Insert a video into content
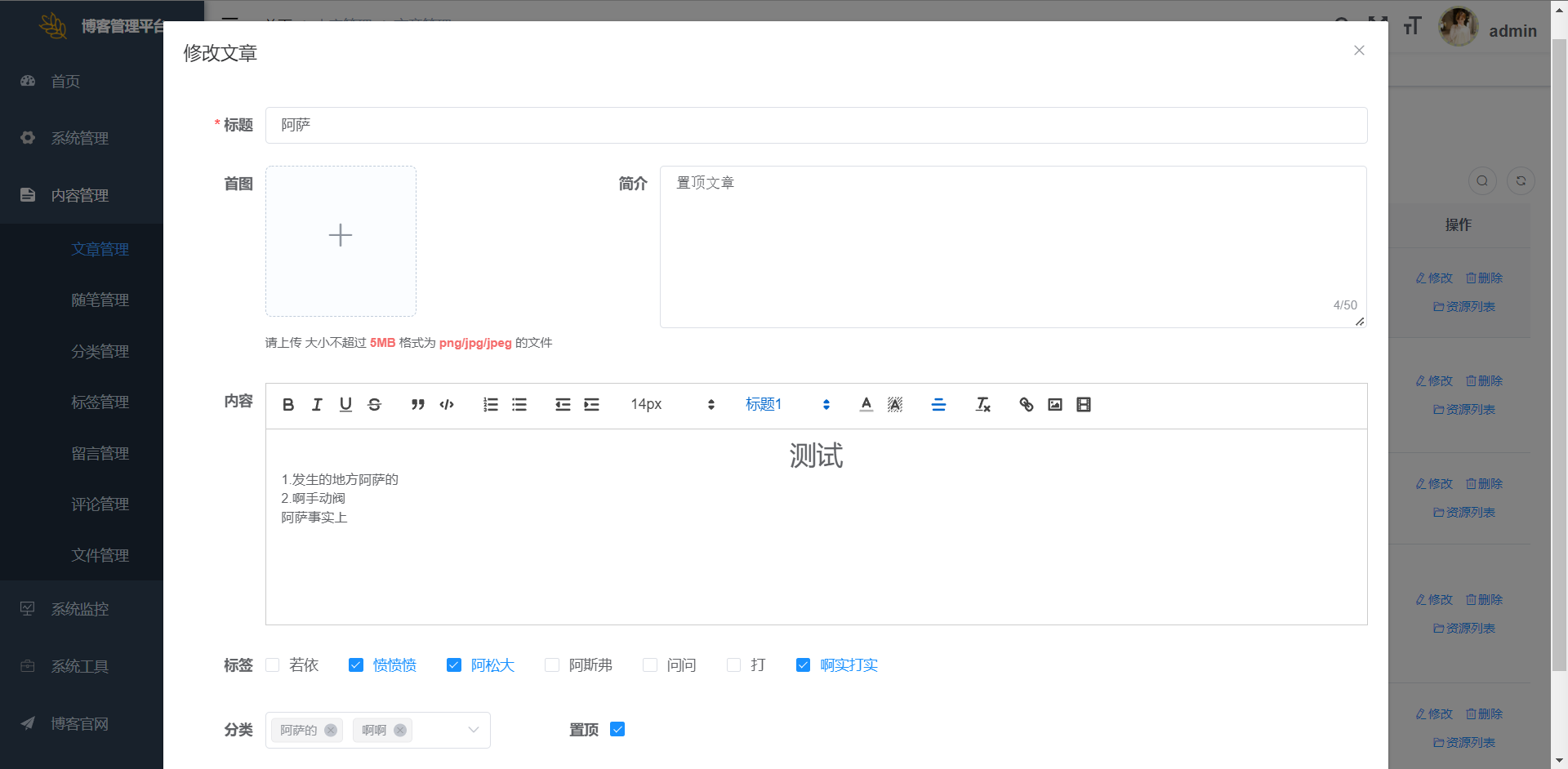 coord(1084,405)
